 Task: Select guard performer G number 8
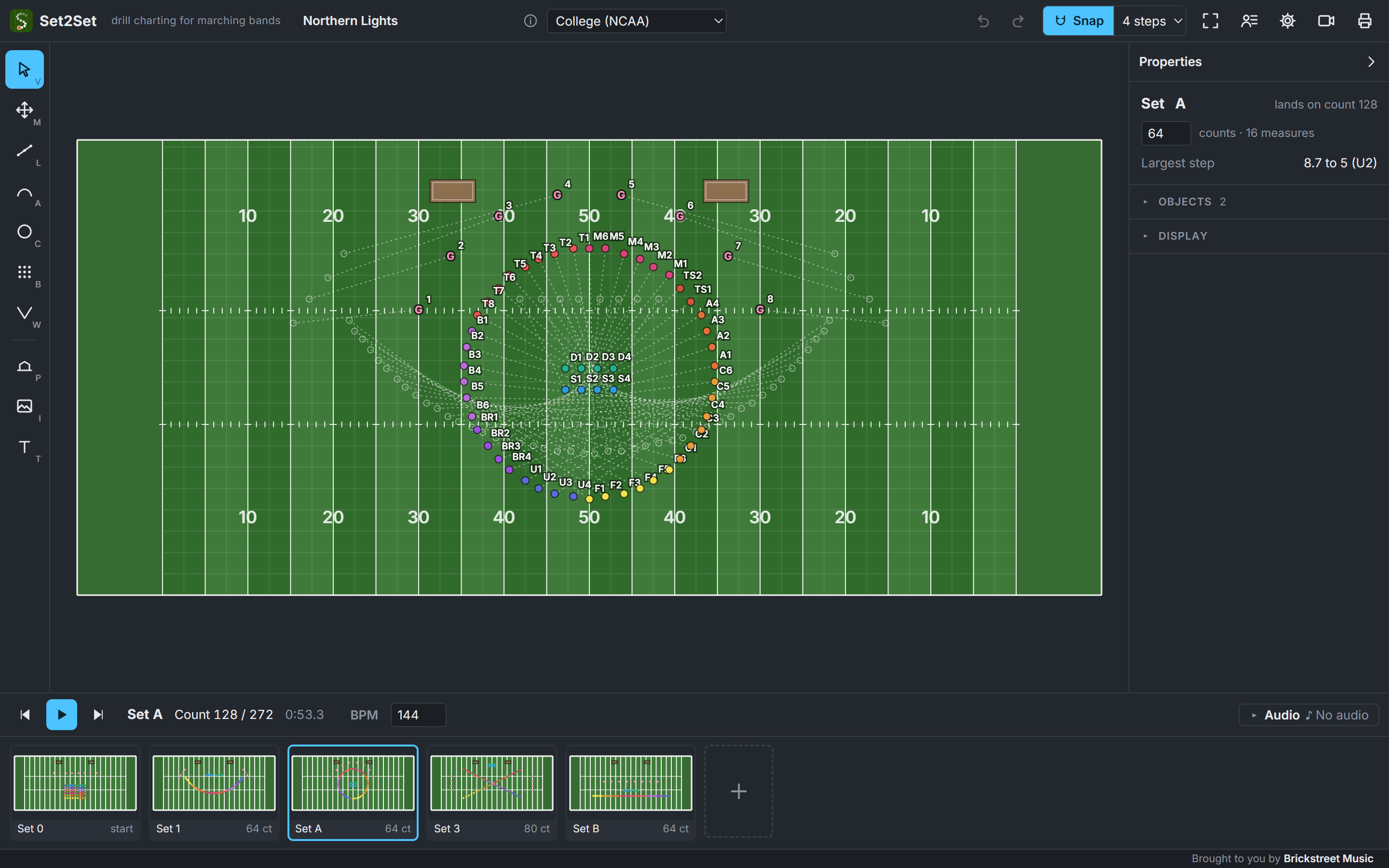pos(760,310)
